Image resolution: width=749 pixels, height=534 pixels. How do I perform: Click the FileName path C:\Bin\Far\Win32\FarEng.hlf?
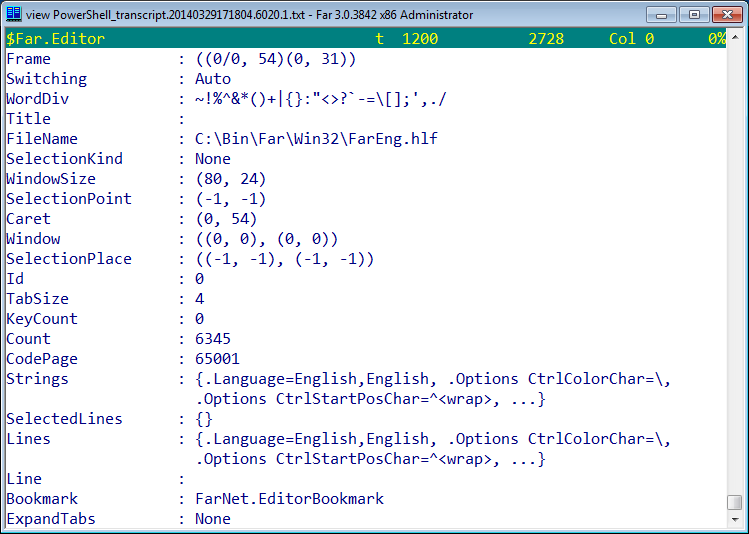(316, 139)
